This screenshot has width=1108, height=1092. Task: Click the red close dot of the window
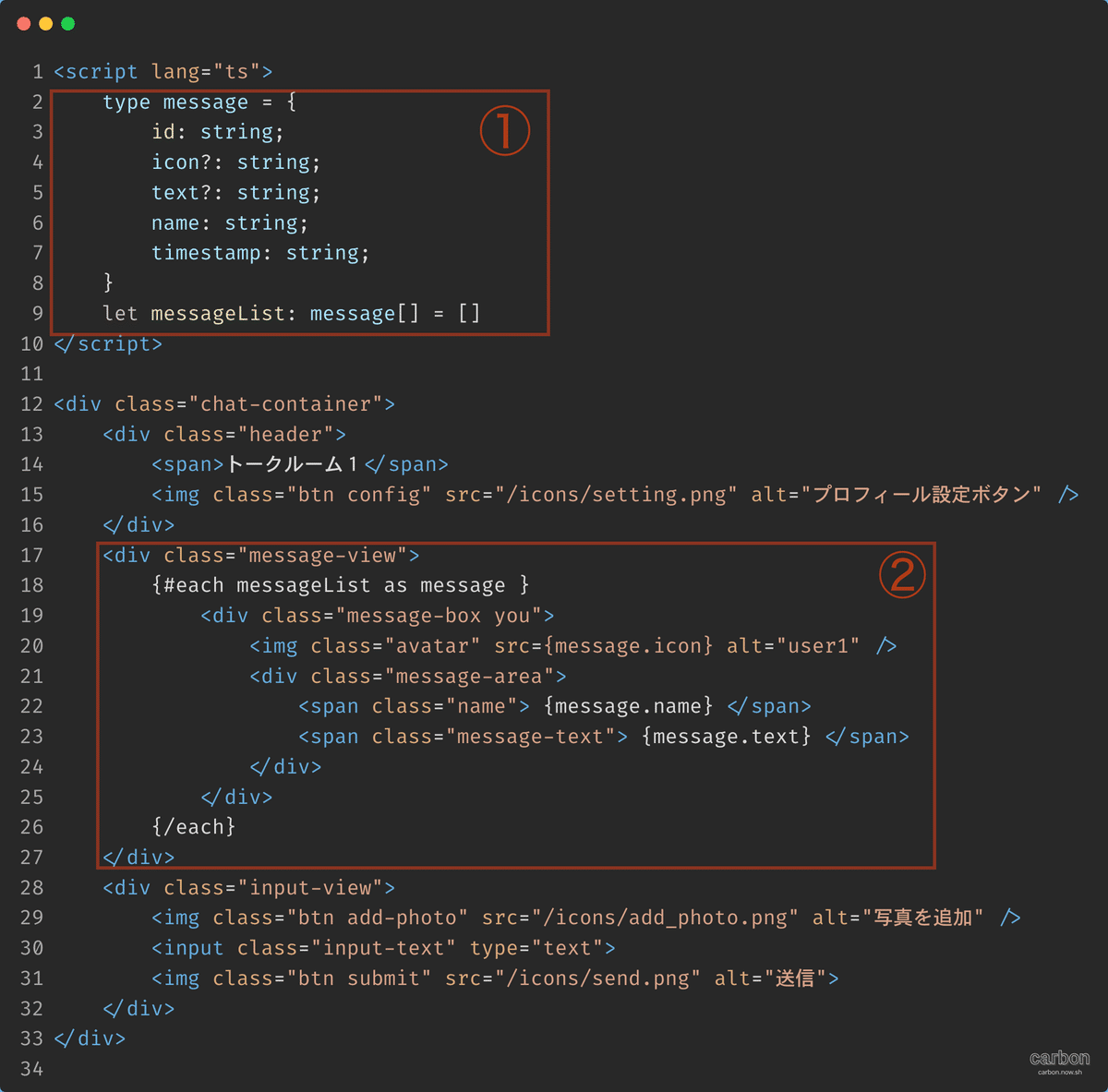(24, 24)
